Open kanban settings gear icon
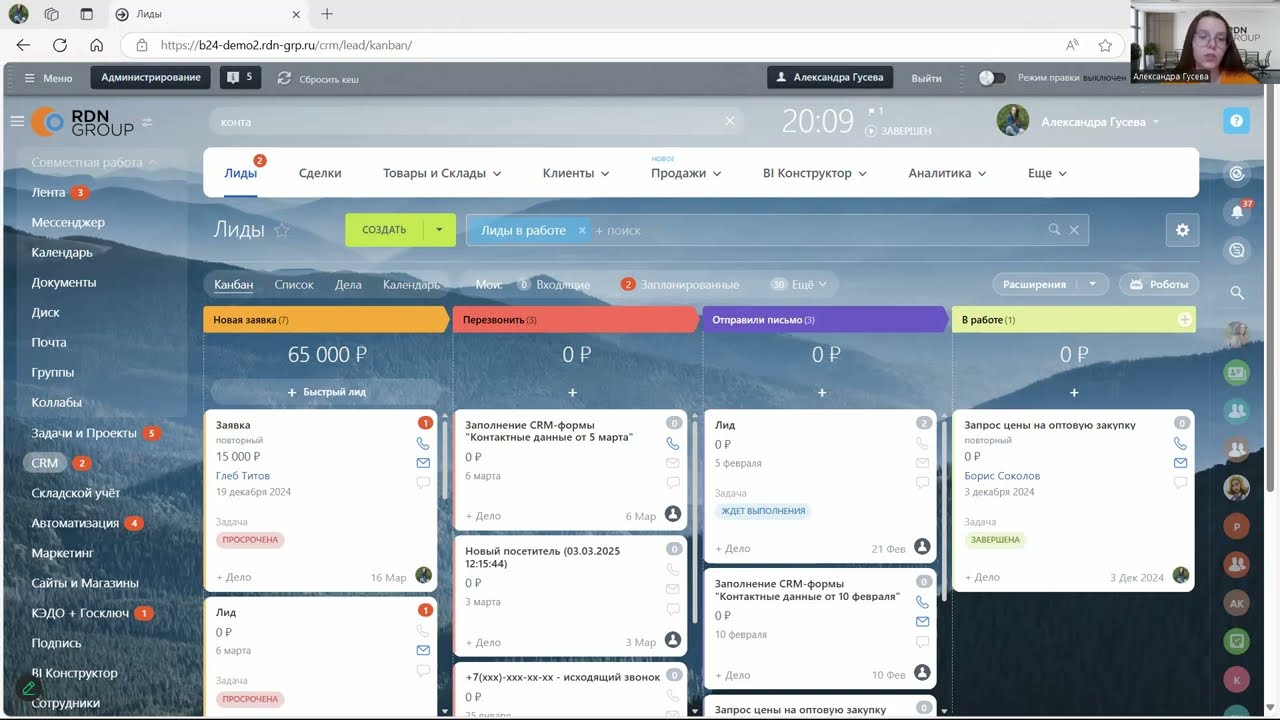Screen dimensions: 1280x720 coord(1182,230)
